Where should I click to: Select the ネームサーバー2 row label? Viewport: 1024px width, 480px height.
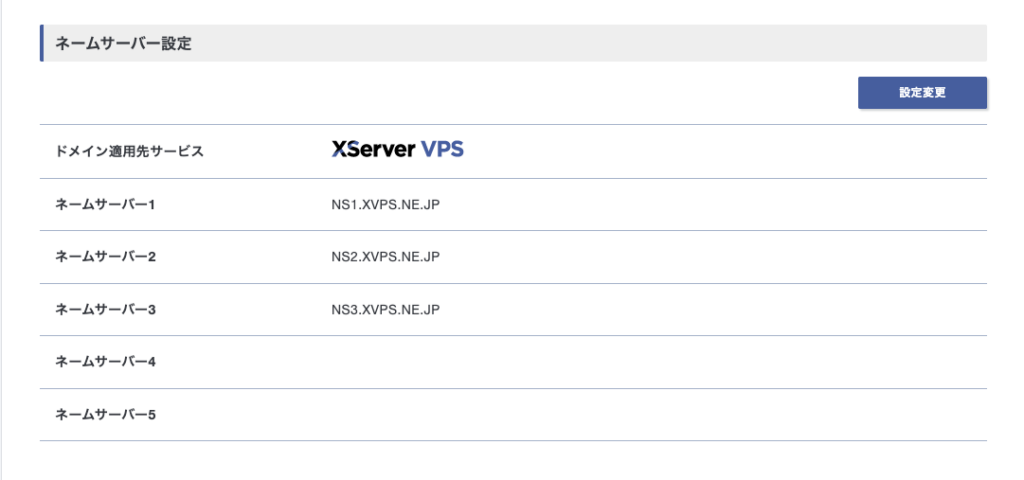tap(106, 257)
